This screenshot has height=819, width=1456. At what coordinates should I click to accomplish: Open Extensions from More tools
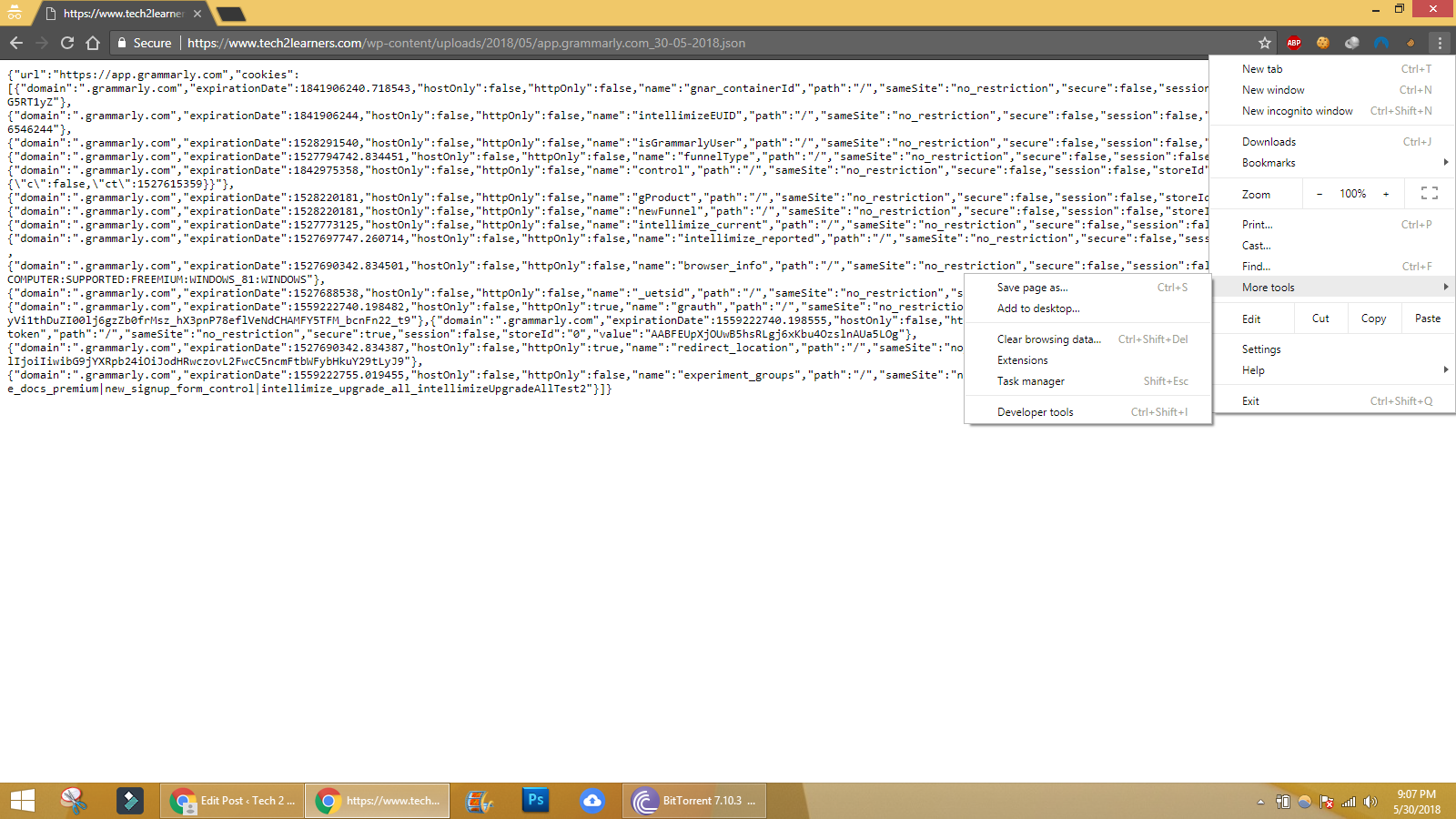1088,360
